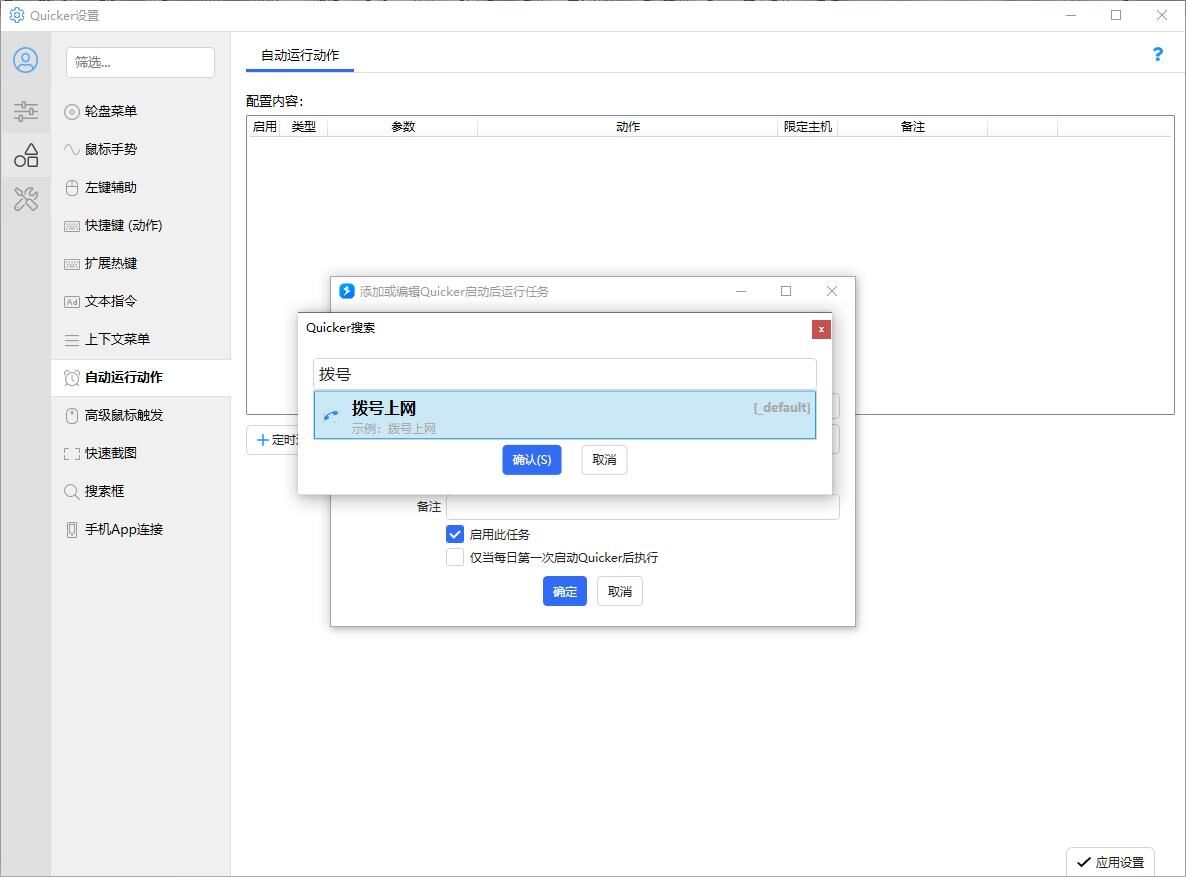The image size is (1186, 877).
Task: Open 轮盘菜单 settings page
Action: (x=110, y=111)
